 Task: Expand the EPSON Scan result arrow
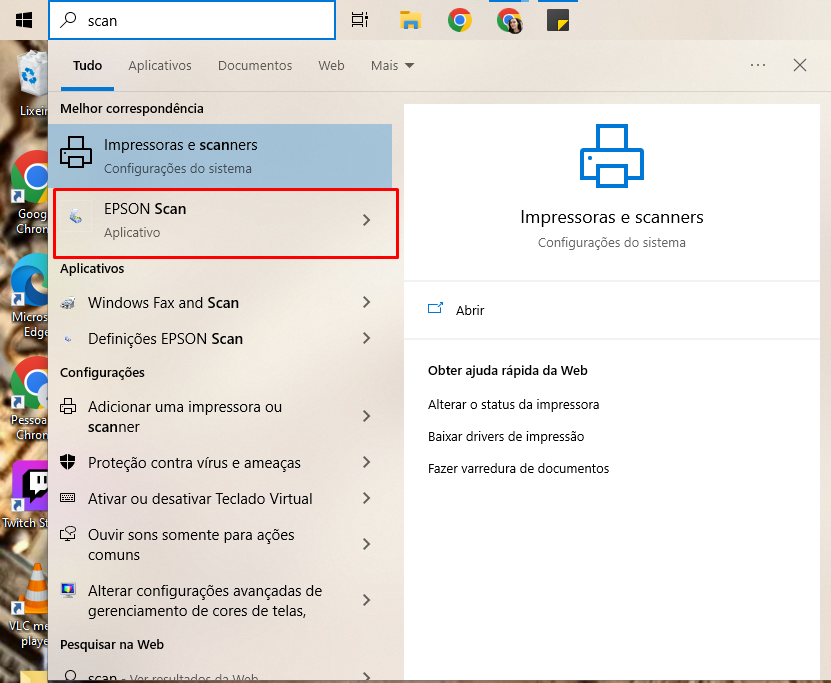[x=366, y=220]
